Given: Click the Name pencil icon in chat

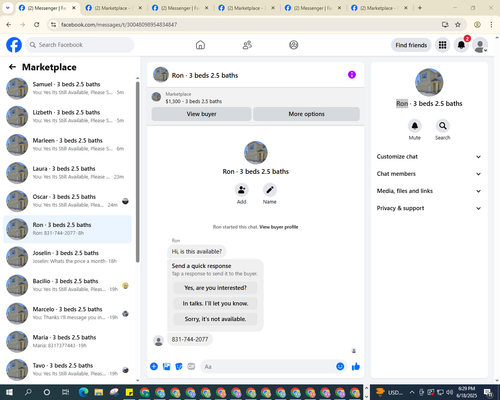Looking at the screenshot, I should tap(270, 190).
